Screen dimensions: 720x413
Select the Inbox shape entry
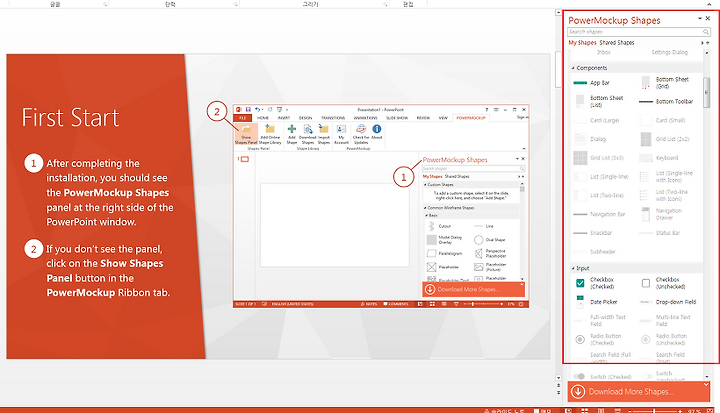coord(603,52)
